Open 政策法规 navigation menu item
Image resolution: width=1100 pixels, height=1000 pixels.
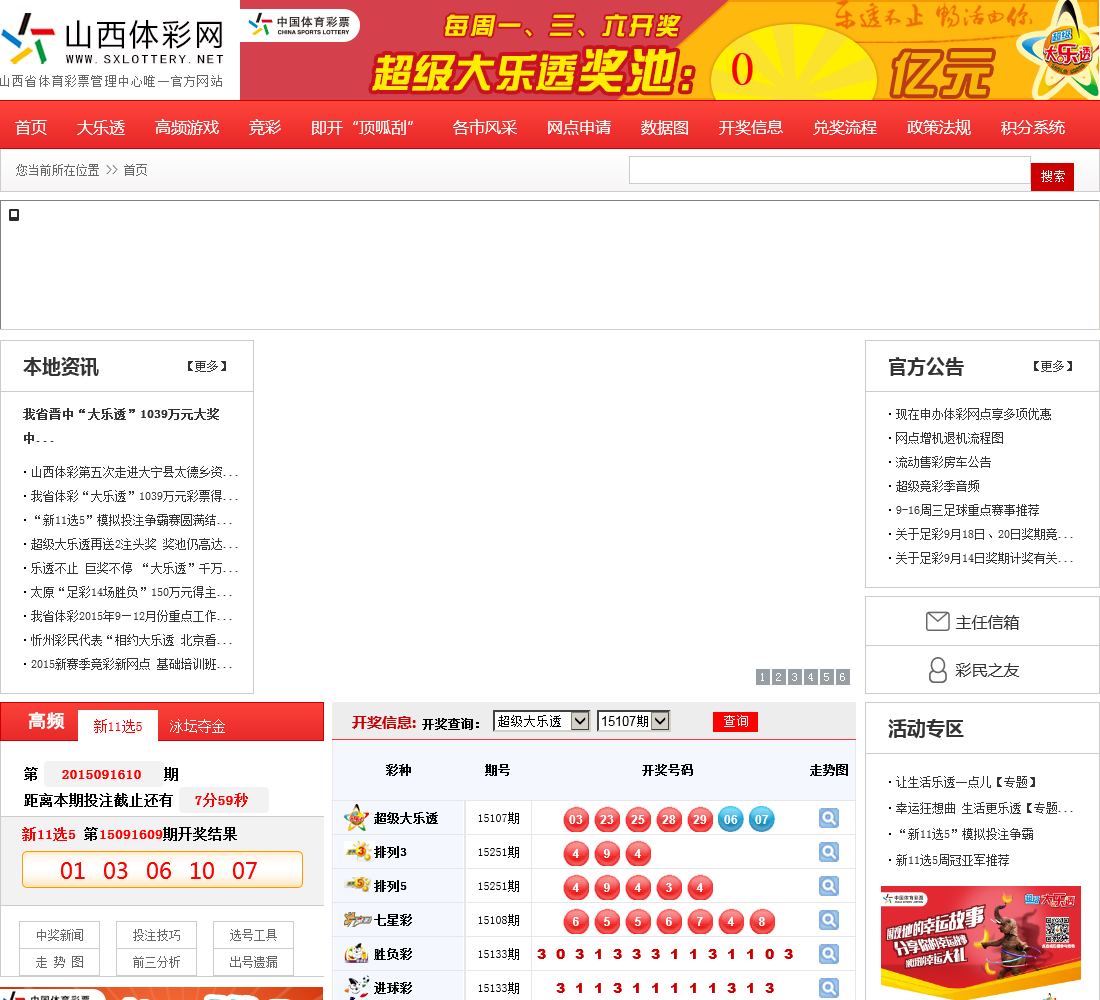[939, 127]
